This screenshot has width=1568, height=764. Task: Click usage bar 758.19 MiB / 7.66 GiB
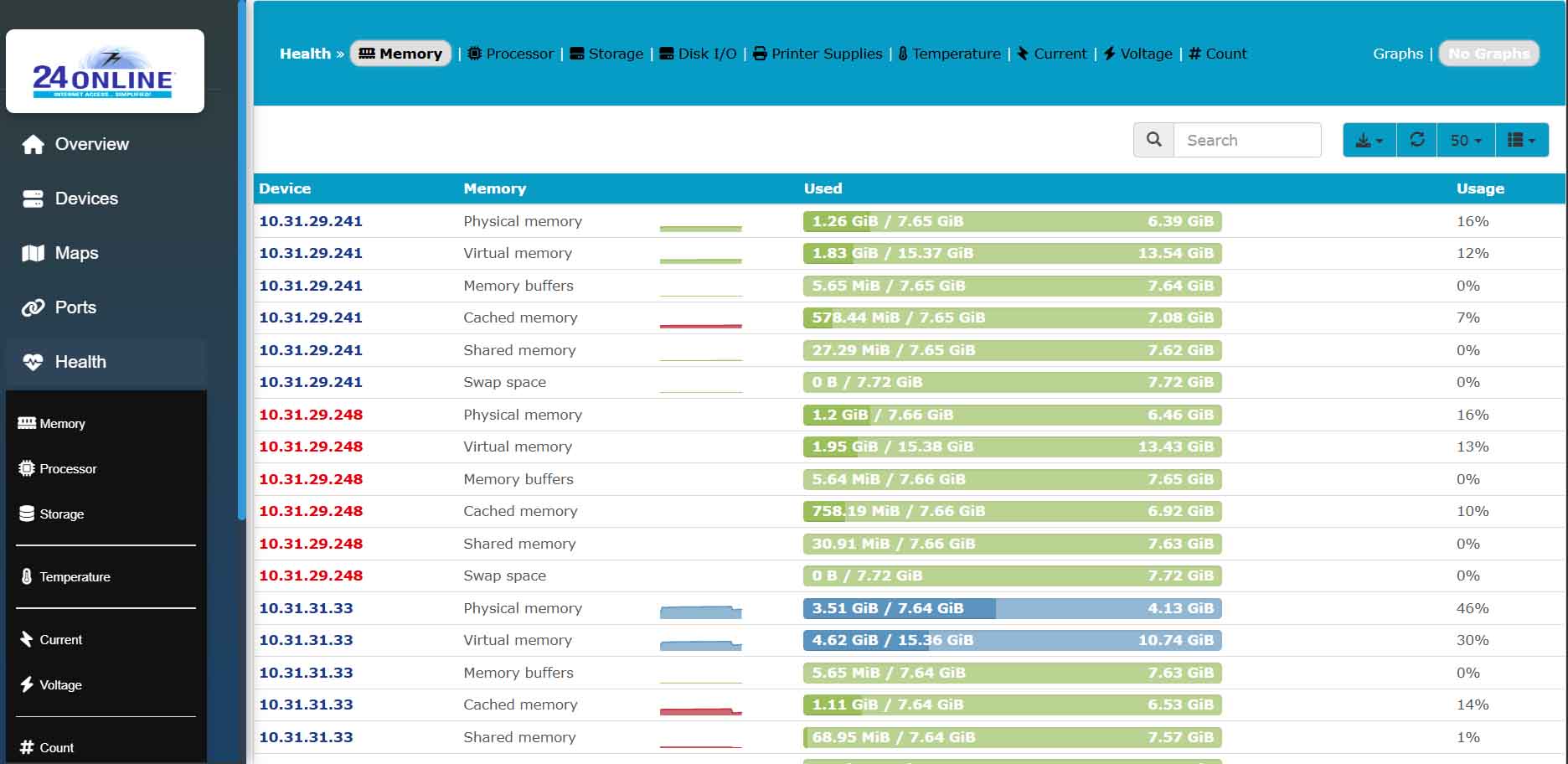tap(1012, 511)
